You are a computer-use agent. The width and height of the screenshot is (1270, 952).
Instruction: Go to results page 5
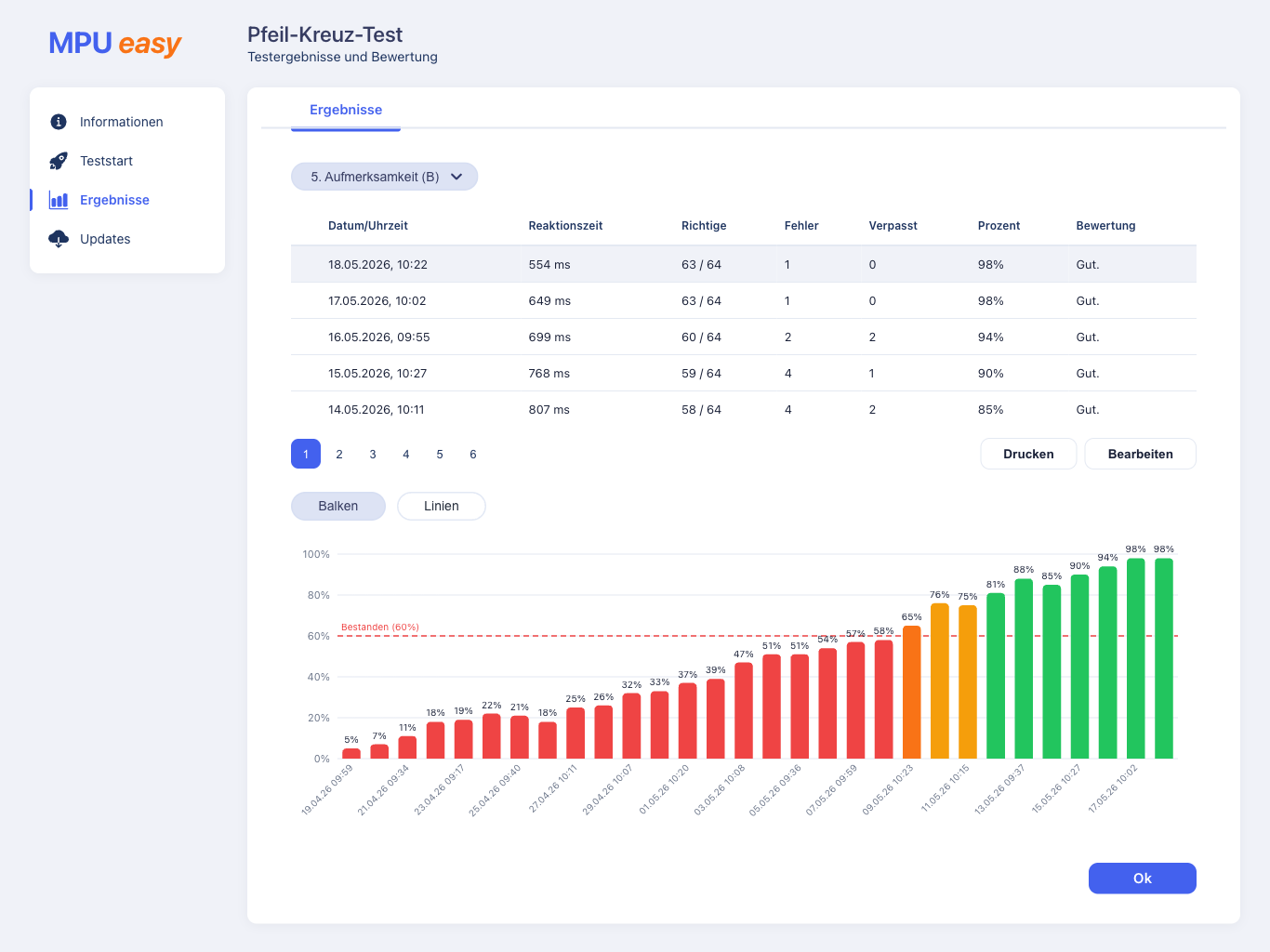click(440, 454)
